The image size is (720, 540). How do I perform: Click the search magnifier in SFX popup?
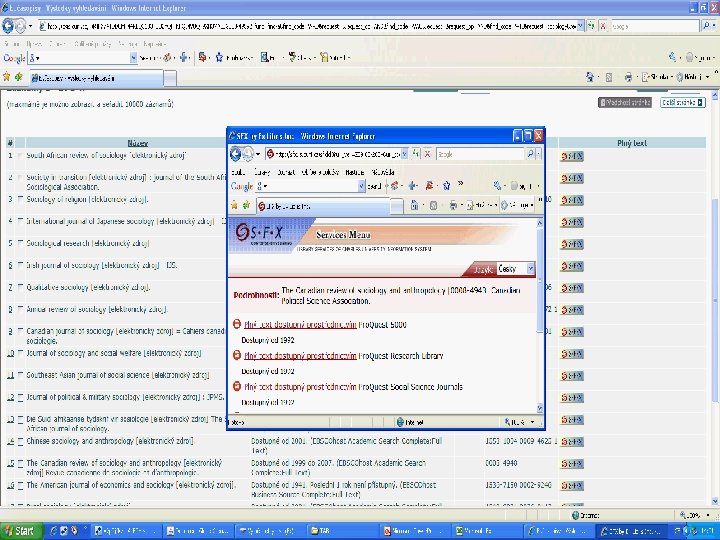[x=530, y=154]
